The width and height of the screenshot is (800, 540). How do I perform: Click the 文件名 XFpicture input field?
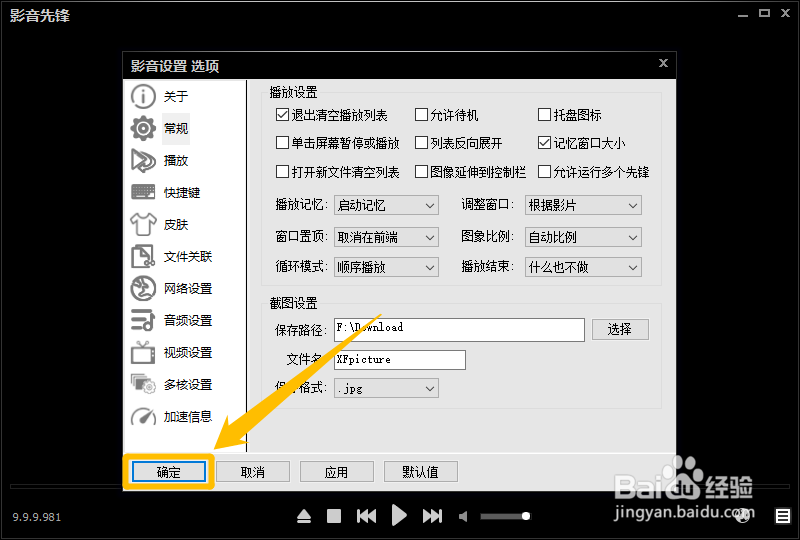tap(400, 360)
